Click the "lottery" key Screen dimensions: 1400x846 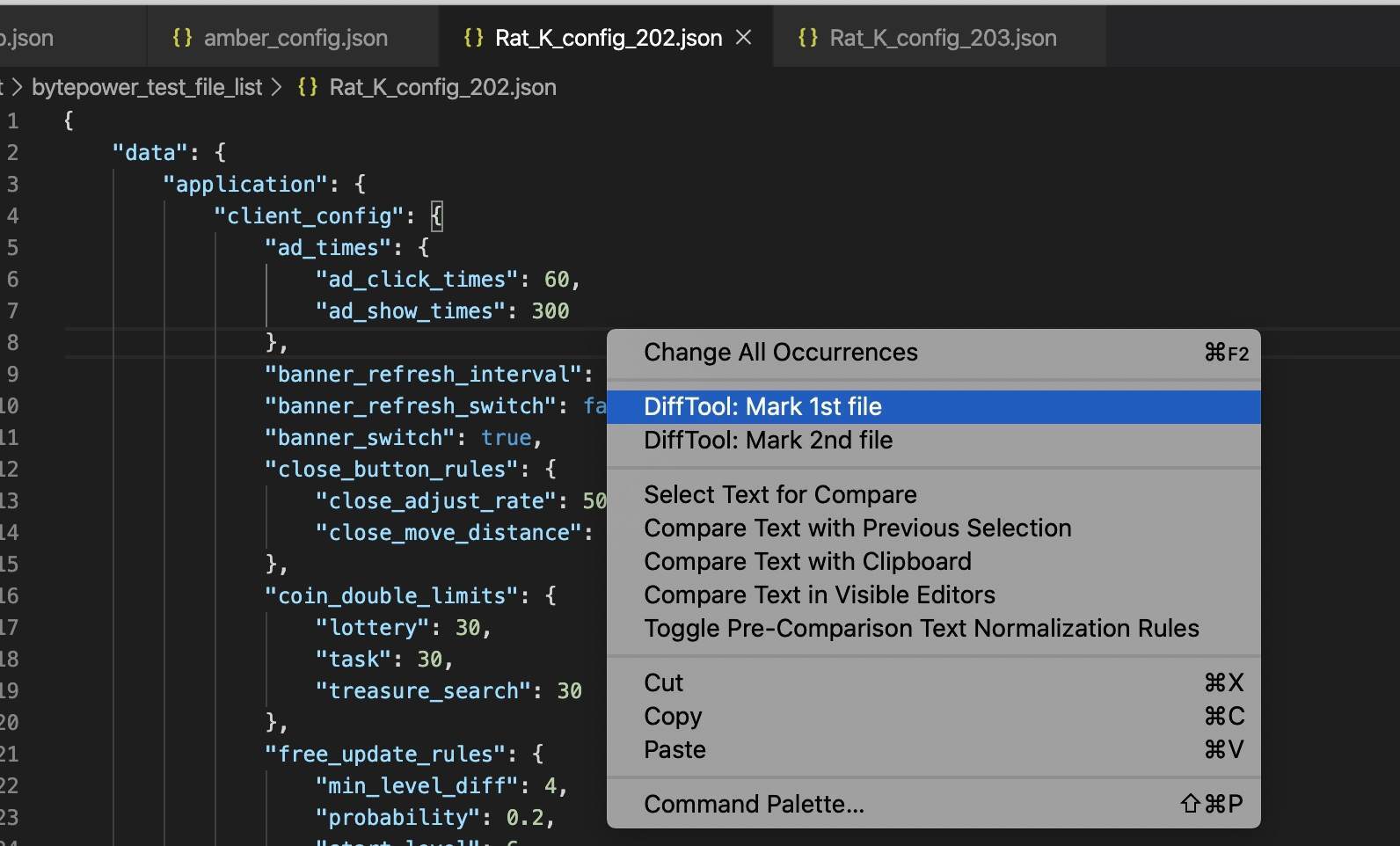[373, 627]
